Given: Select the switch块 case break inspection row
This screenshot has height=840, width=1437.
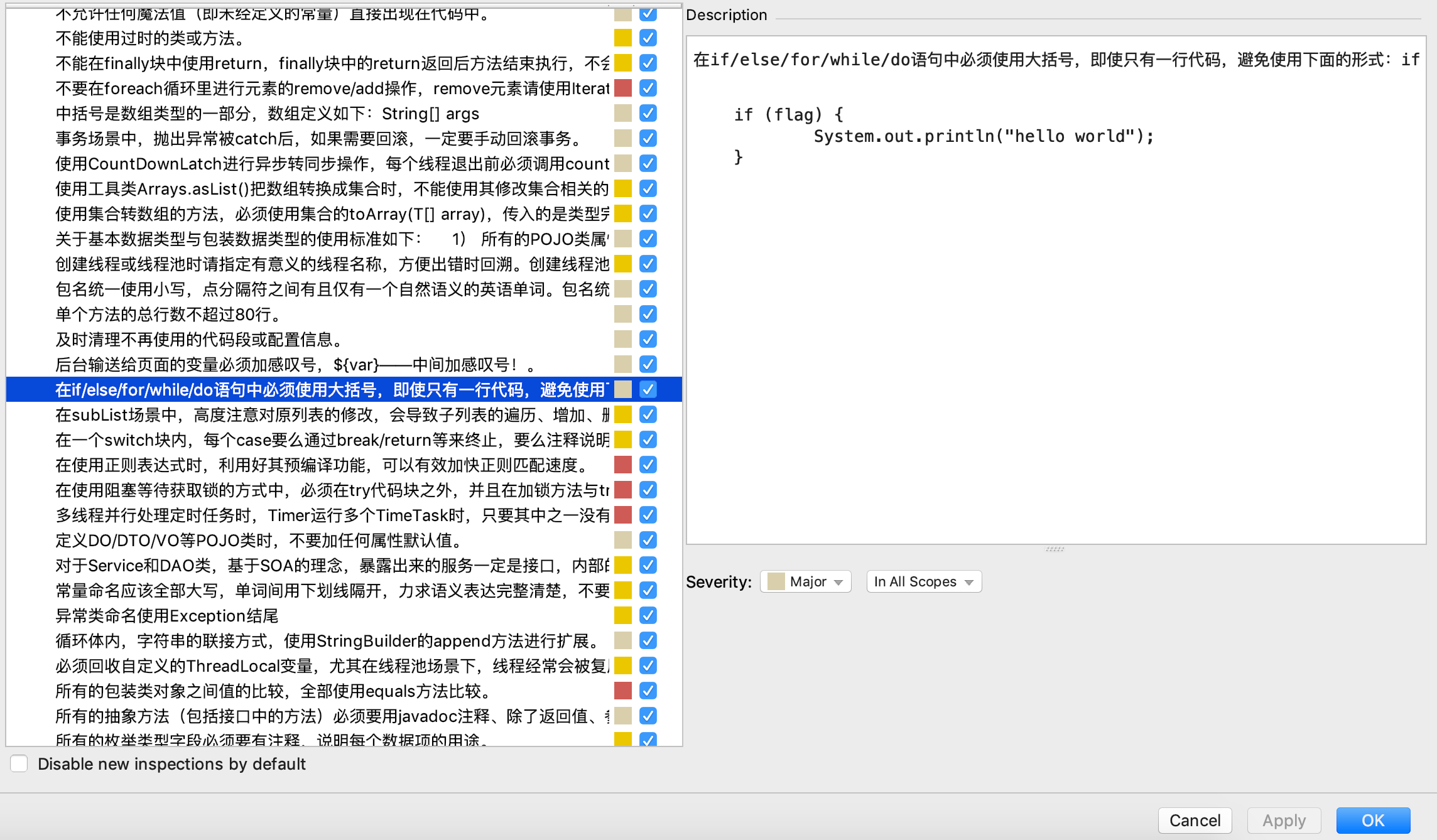Looking at the screenshot, I should [x=314, y=439].
